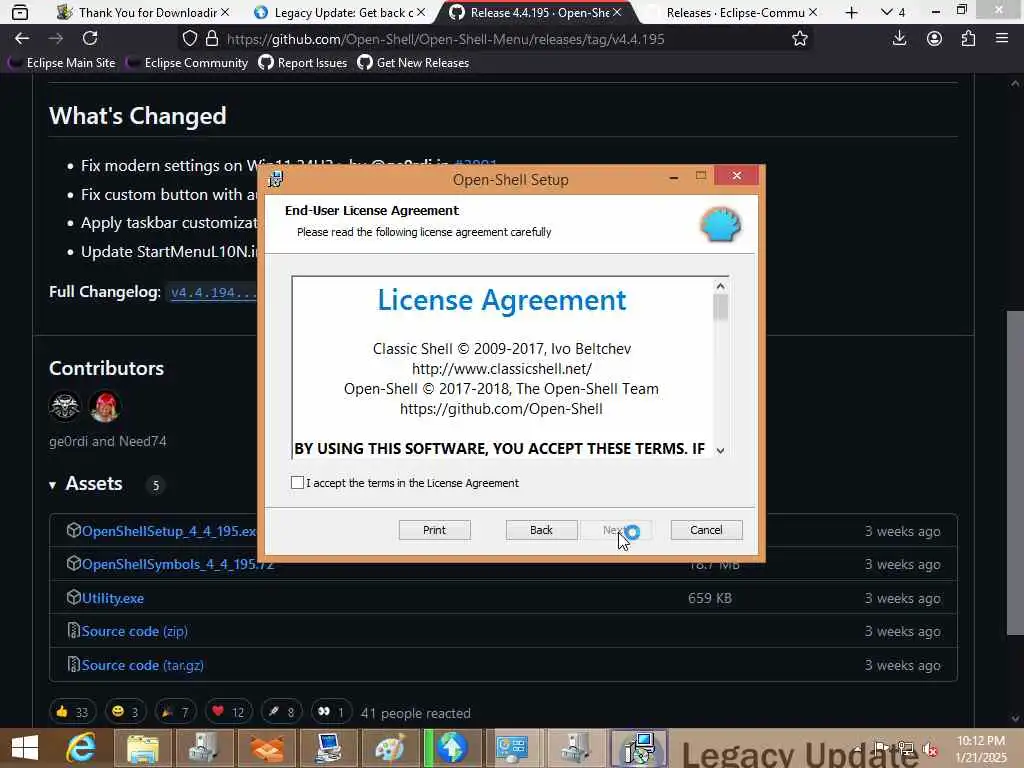This screenshot has width=1024, height=768.
Task: Open File Explorer from taskbar
Action: click(142, 748)
